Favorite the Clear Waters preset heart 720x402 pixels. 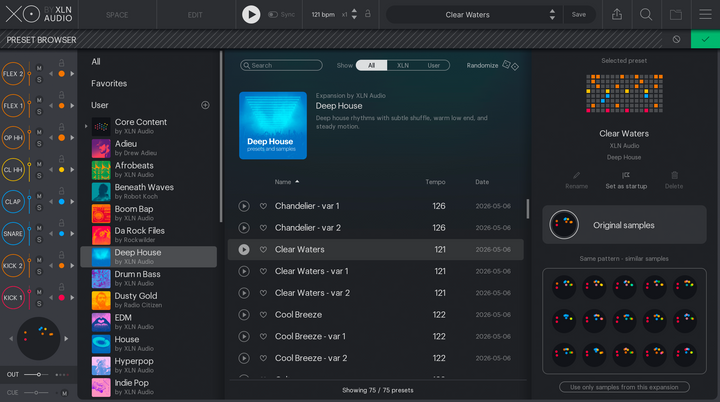click(x=263, y=249)
